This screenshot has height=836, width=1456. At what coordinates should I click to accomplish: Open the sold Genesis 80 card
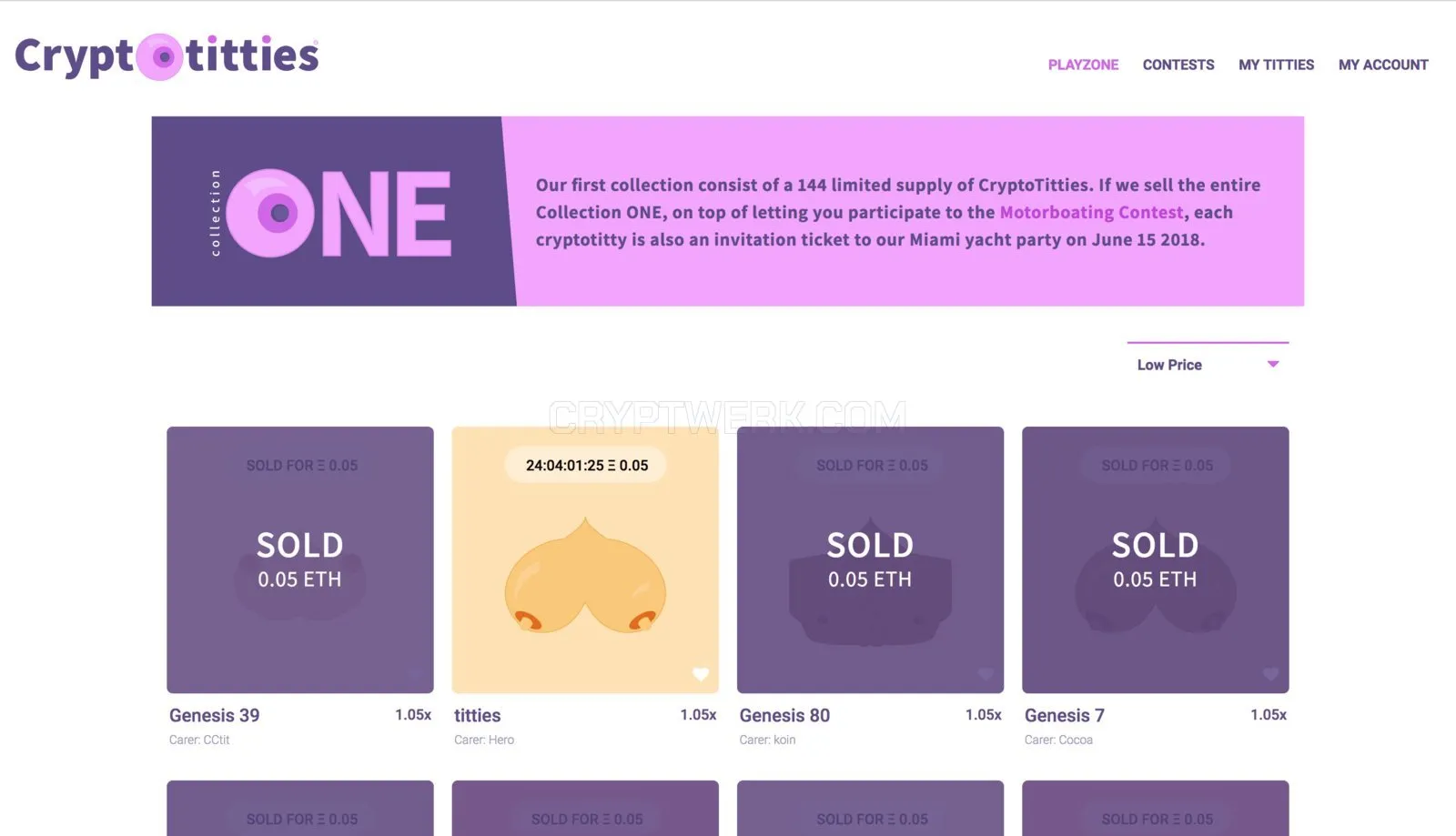click(x=870, y=559)
